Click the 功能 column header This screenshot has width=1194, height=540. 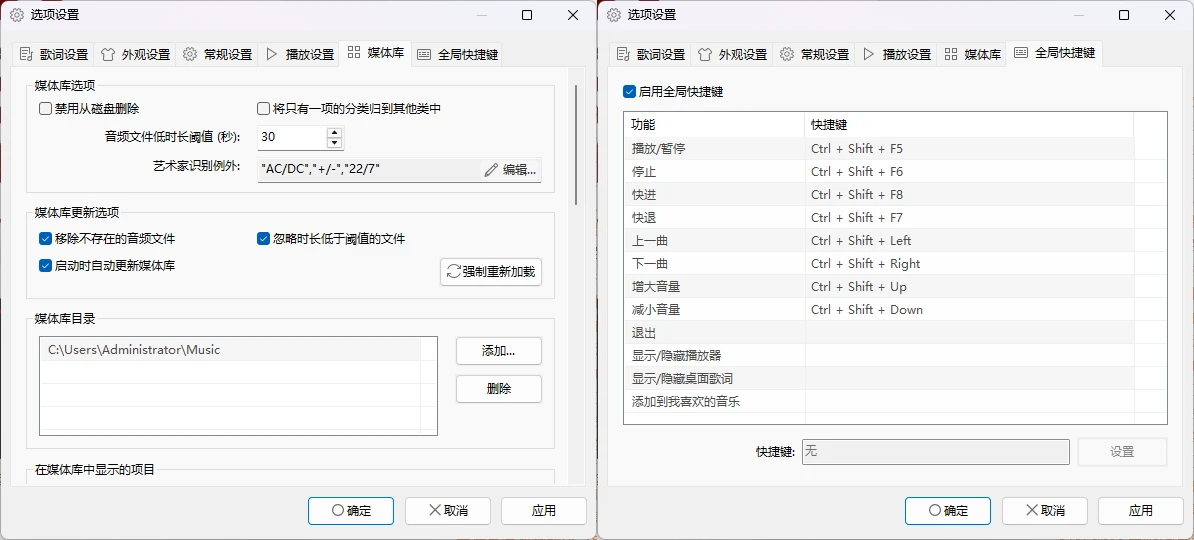click(x=714, y=125)
